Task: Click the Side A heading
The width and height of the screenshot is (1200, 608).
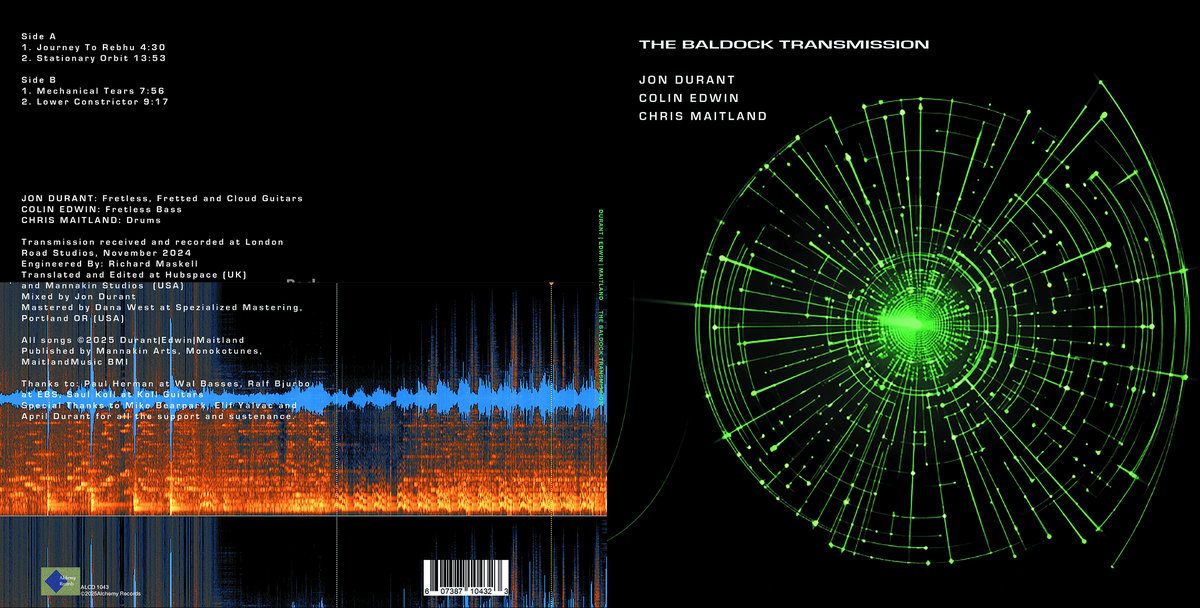Action: click(x=40, y=34)
